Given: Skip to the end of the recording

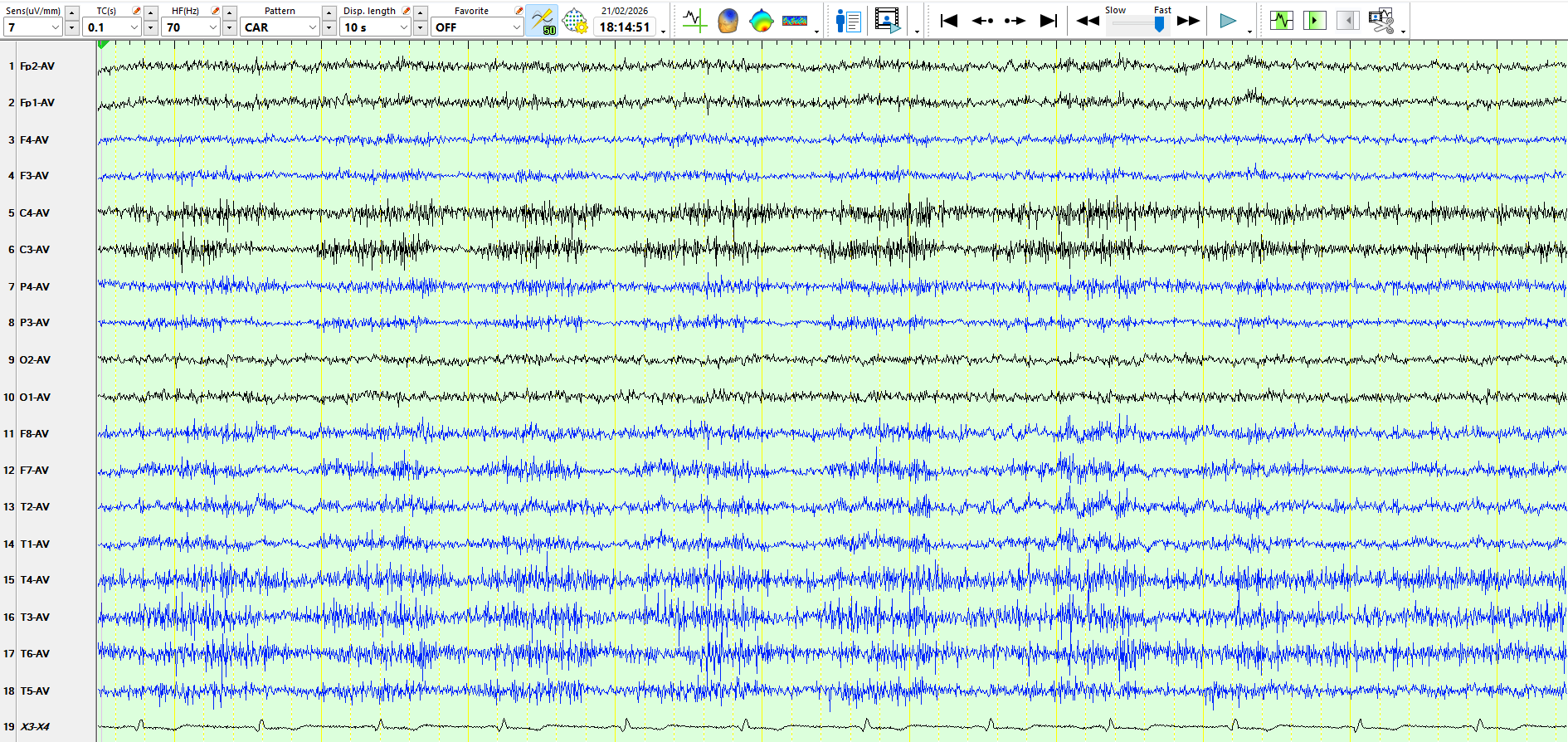Looking at the screenshot, I should click(1049, 21).
